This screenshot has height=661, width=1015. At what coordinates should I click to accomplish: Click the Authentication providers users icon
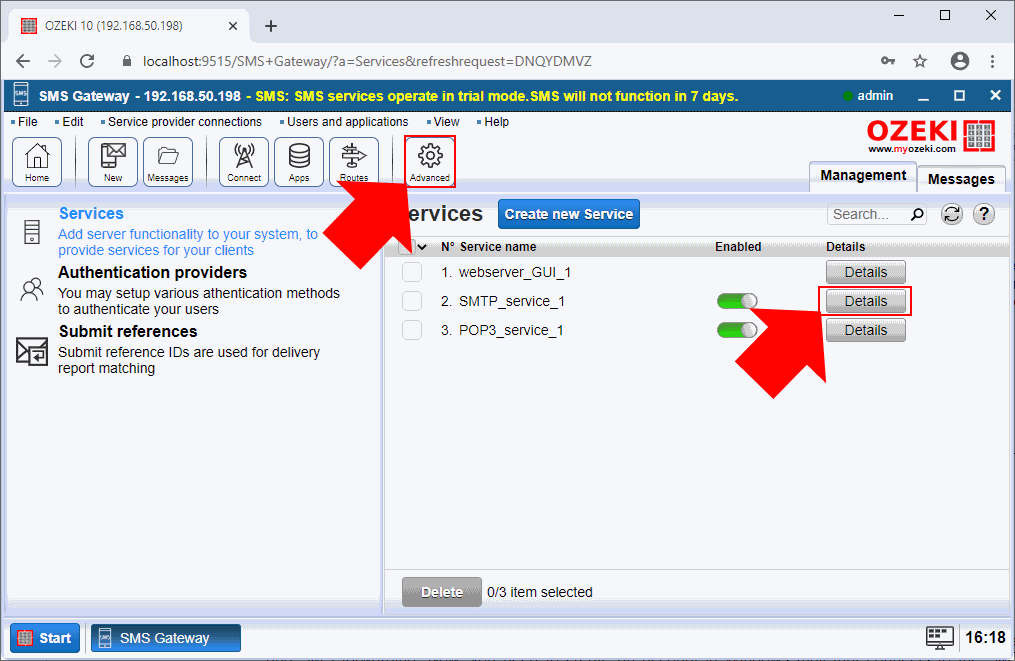click(x=32, y=289)
